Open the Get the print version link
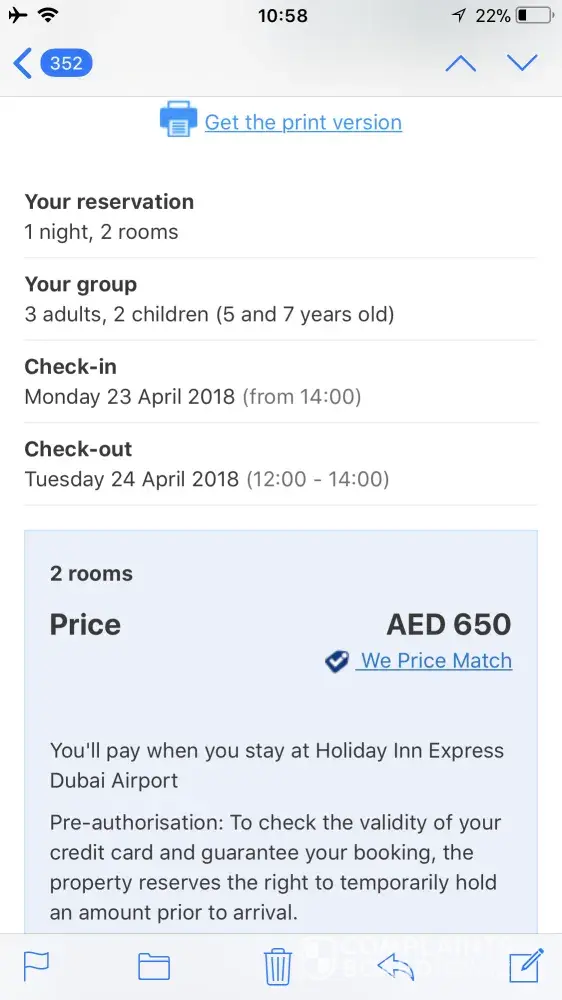562x1000 pixels. click(x=303, y=122)
